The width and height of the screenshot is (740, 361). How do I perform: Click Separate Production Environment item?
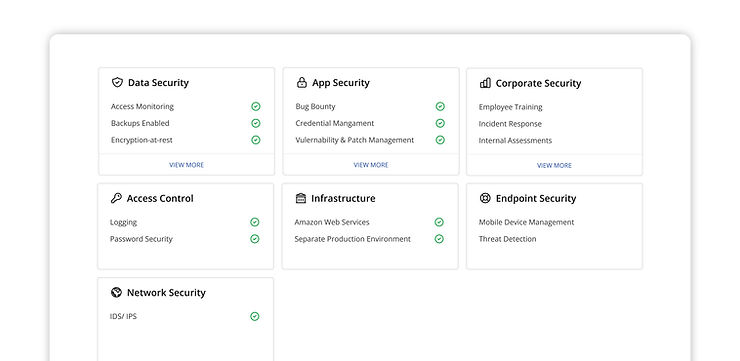click(353, 239)
